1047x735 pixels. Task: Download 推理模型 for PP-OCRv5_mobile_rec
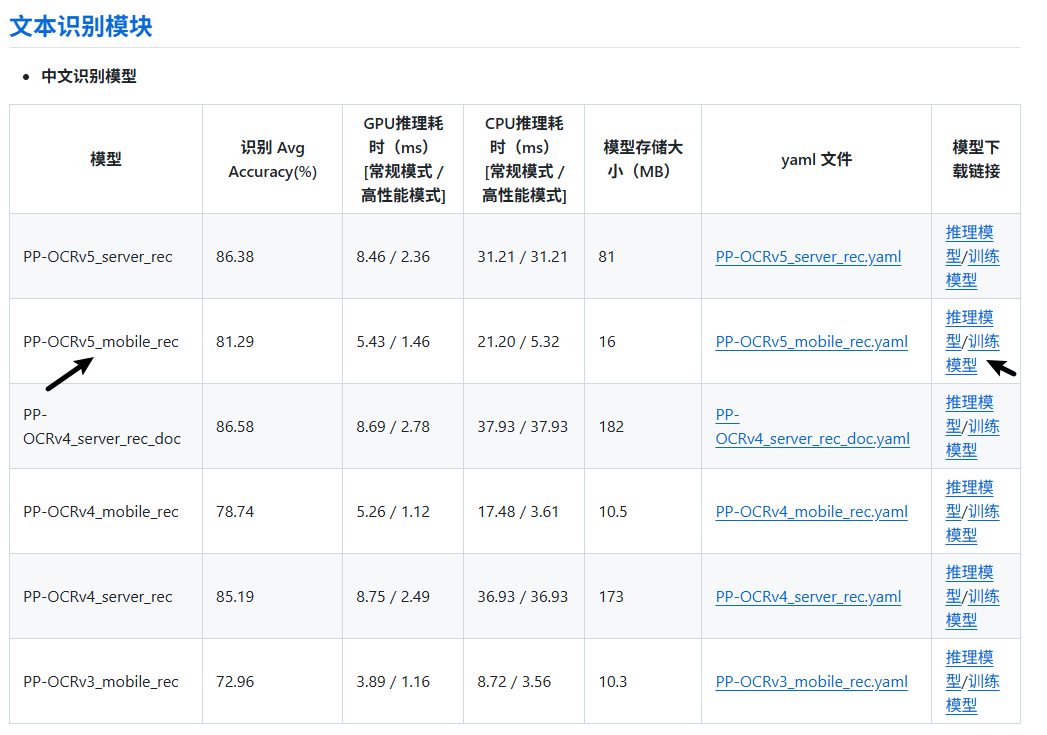[x=969, y=318]
